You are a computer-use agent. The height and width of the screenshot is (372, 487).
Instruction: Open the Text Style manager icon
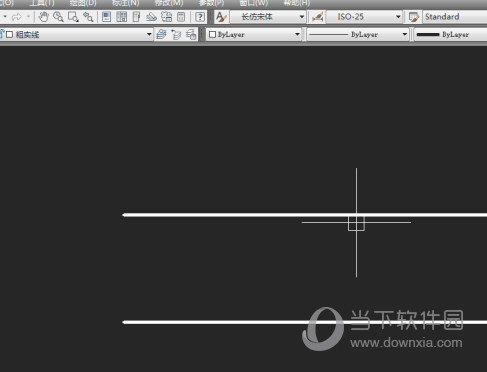pos(221,17)
